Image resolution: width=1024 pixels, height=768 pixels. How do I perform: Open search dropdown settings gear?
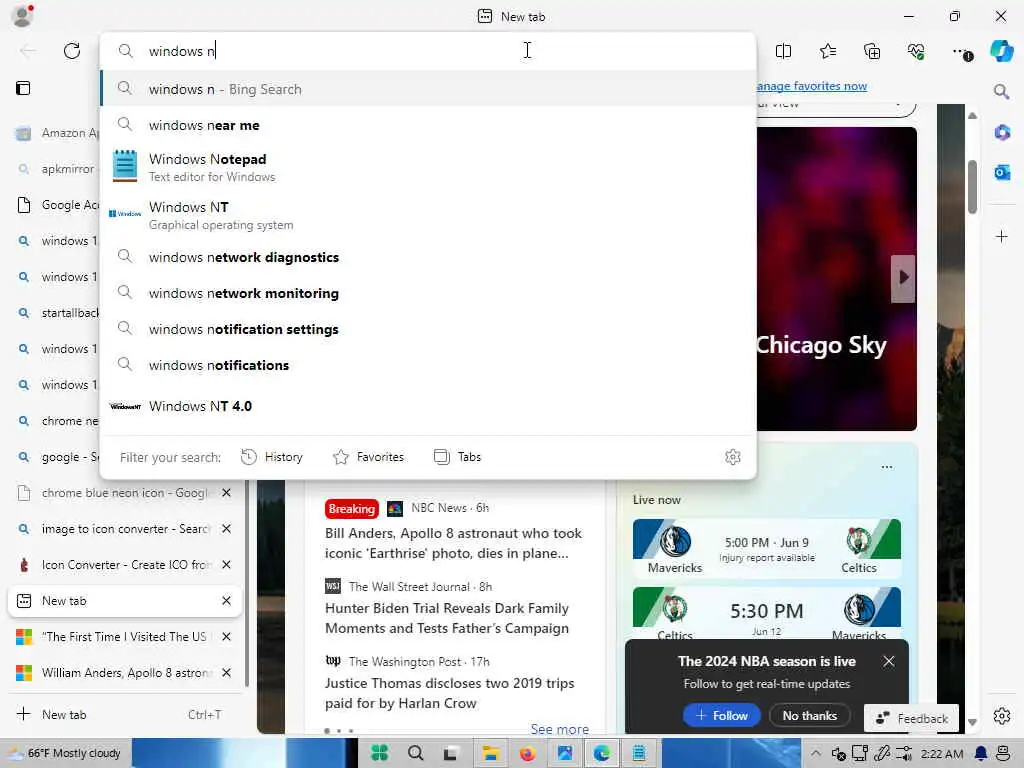tap(733, 457)
